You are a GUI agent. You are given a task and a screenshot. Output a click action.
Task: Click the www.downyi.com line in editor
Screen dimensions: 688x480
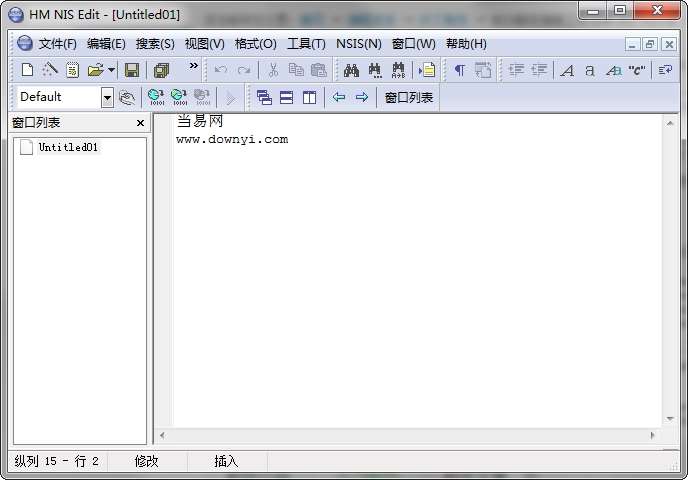232,140
